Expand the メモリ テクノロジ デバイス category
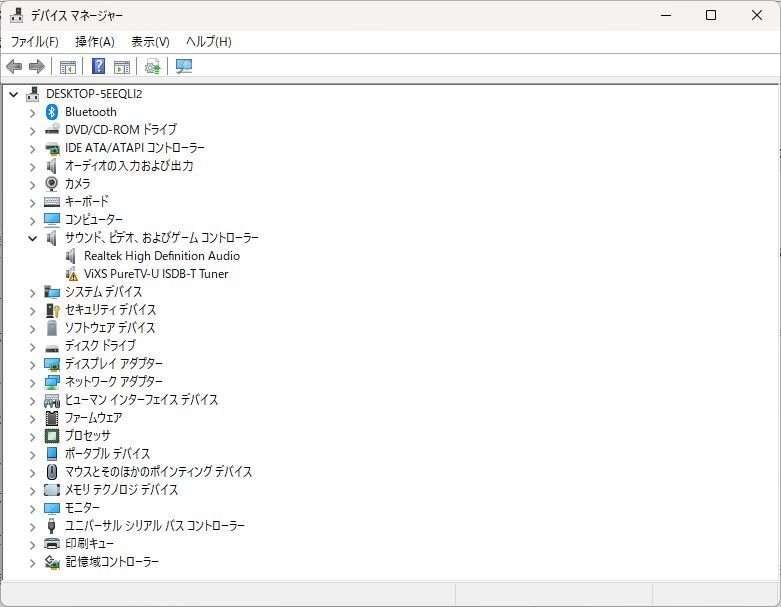781x607 pixels. (x=32, y=490)
